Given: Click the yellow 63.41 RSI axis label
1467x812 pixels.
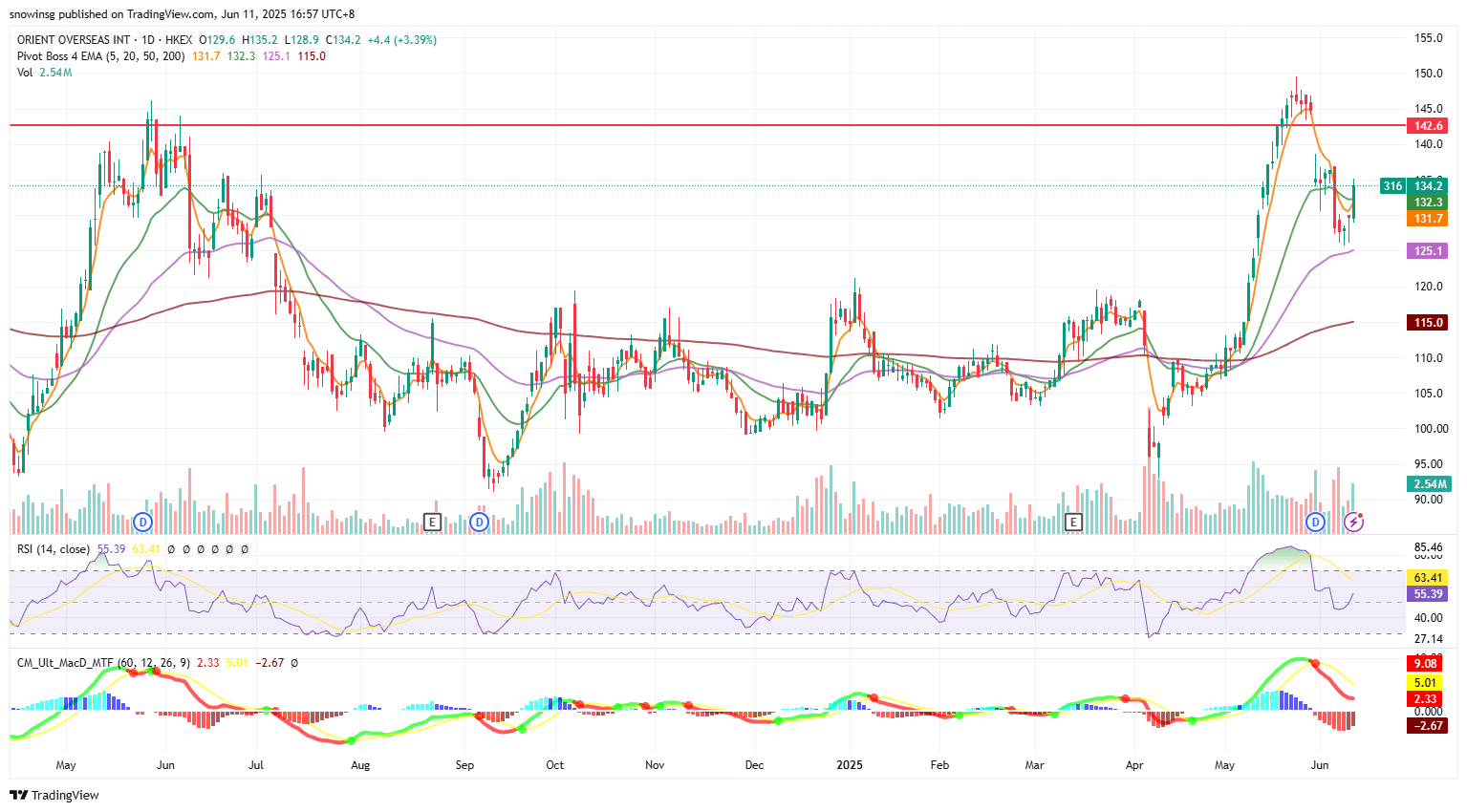Looking at the screenshot, I should pyautogui.click(x=1428, y=578).
